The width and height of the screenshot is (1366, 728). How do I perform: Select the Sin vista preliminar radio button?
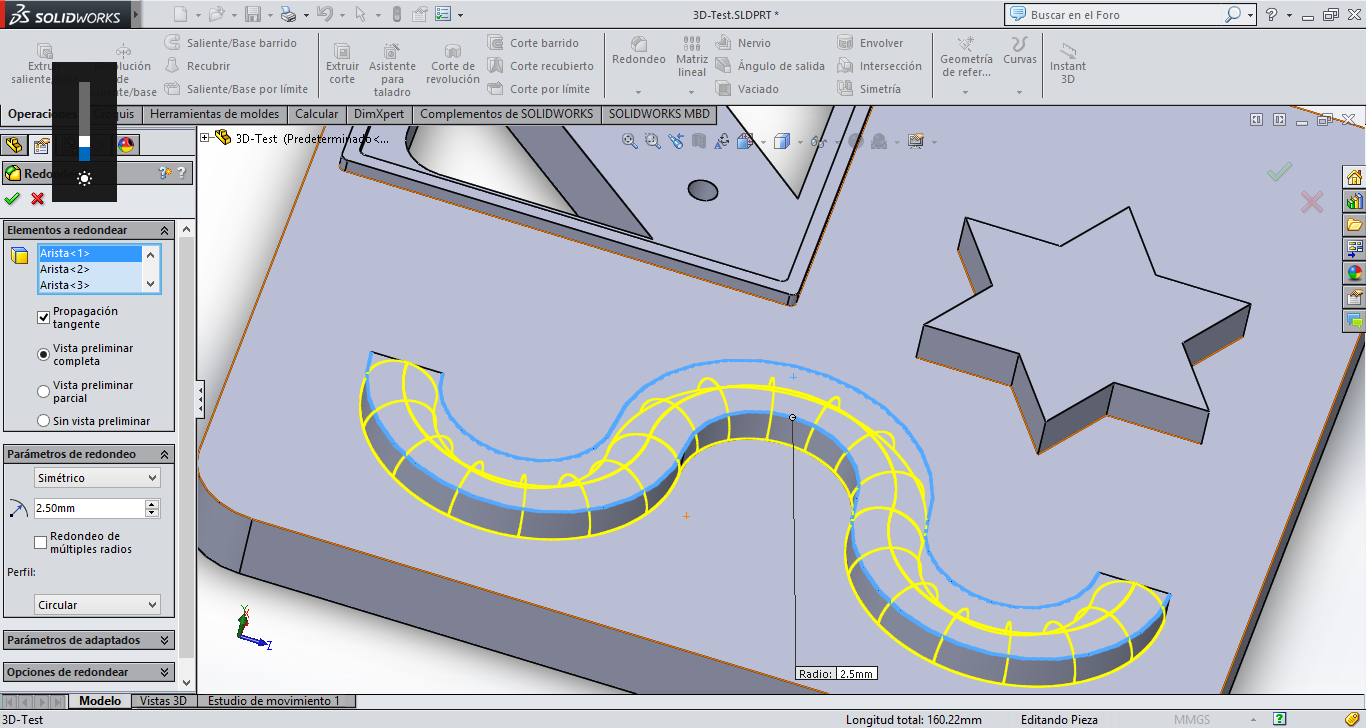click(43, 421)
